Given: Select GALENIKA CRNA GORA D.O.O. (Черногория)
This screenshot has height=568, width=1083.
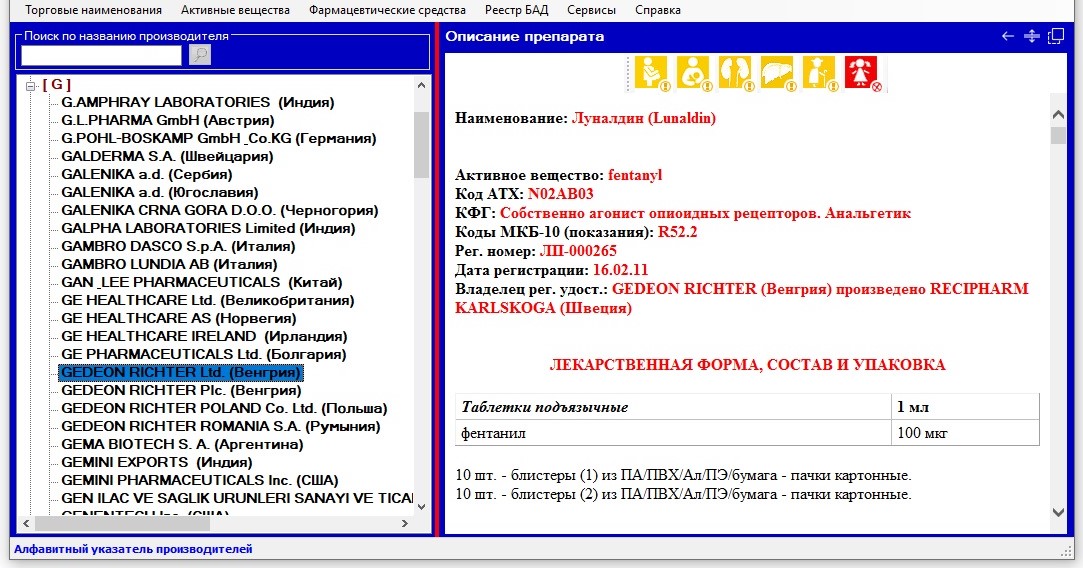Looking at the screenshot, I should pos(220,210).
